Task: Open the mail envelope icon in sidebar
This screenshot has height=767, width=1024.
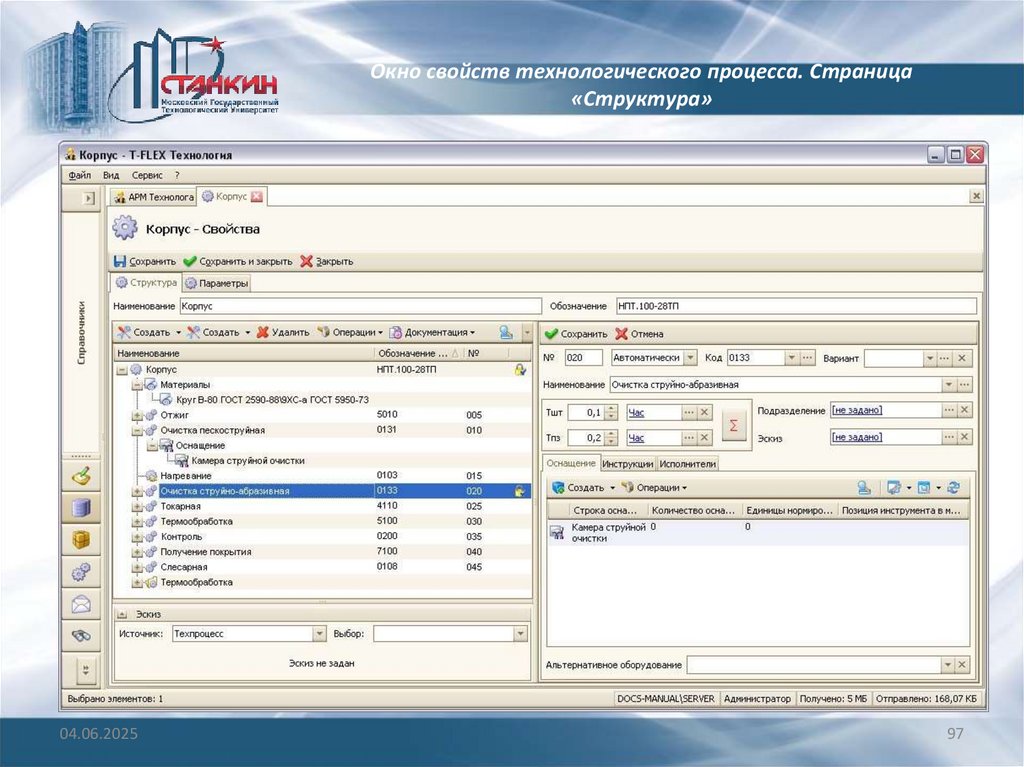Action: pyautogui.click(x=81, y=603)
